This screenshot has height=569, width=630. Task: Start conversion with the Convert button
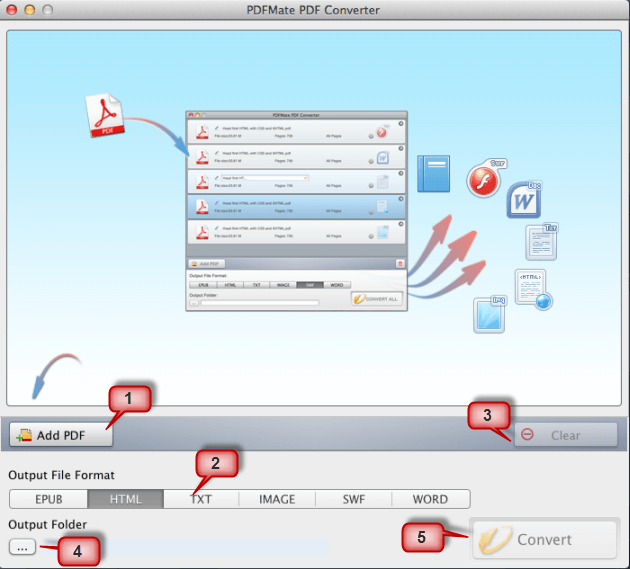(544, 539)
